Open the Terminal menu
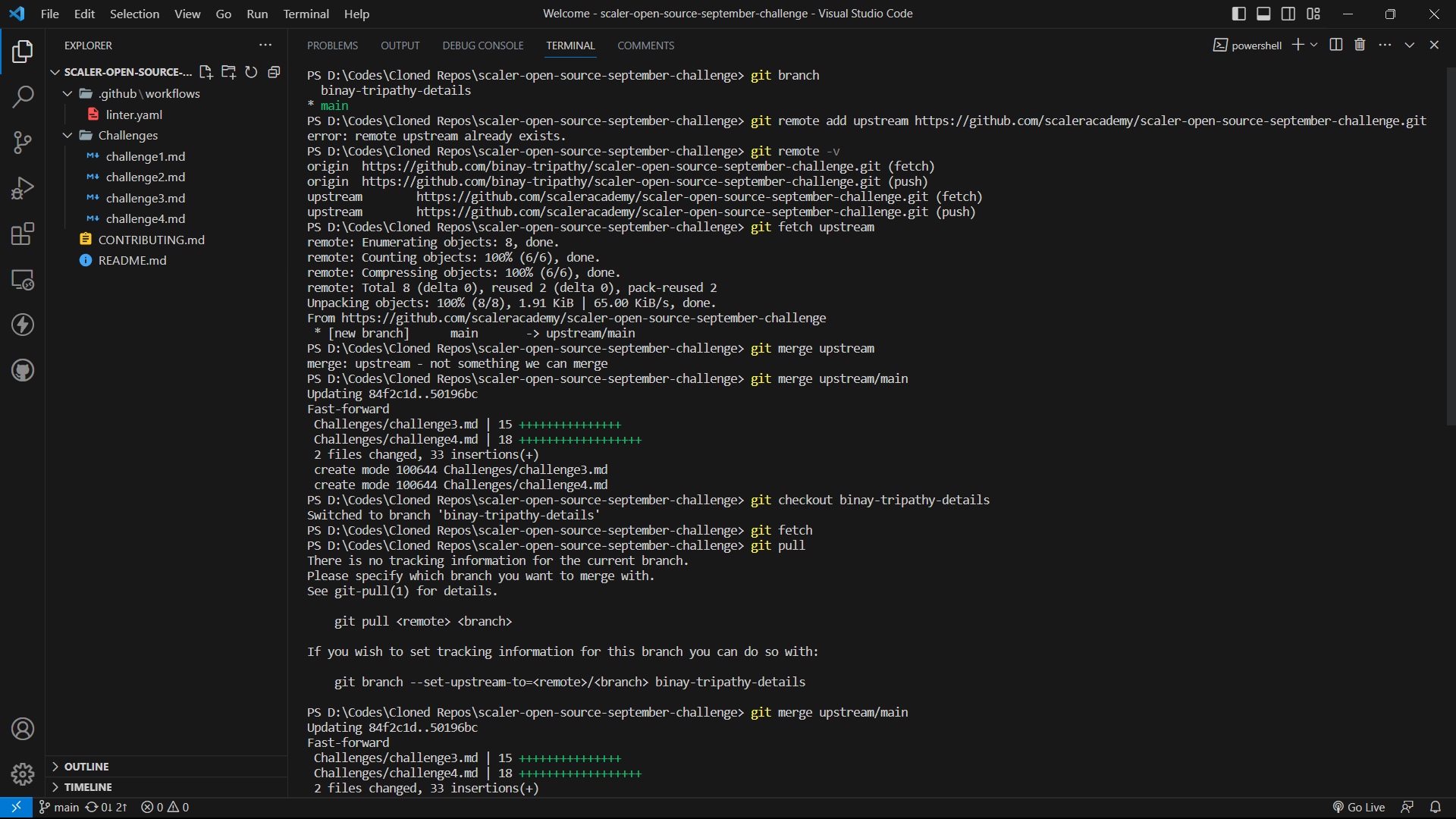The image size is (1456, 819). coord(306,14)
